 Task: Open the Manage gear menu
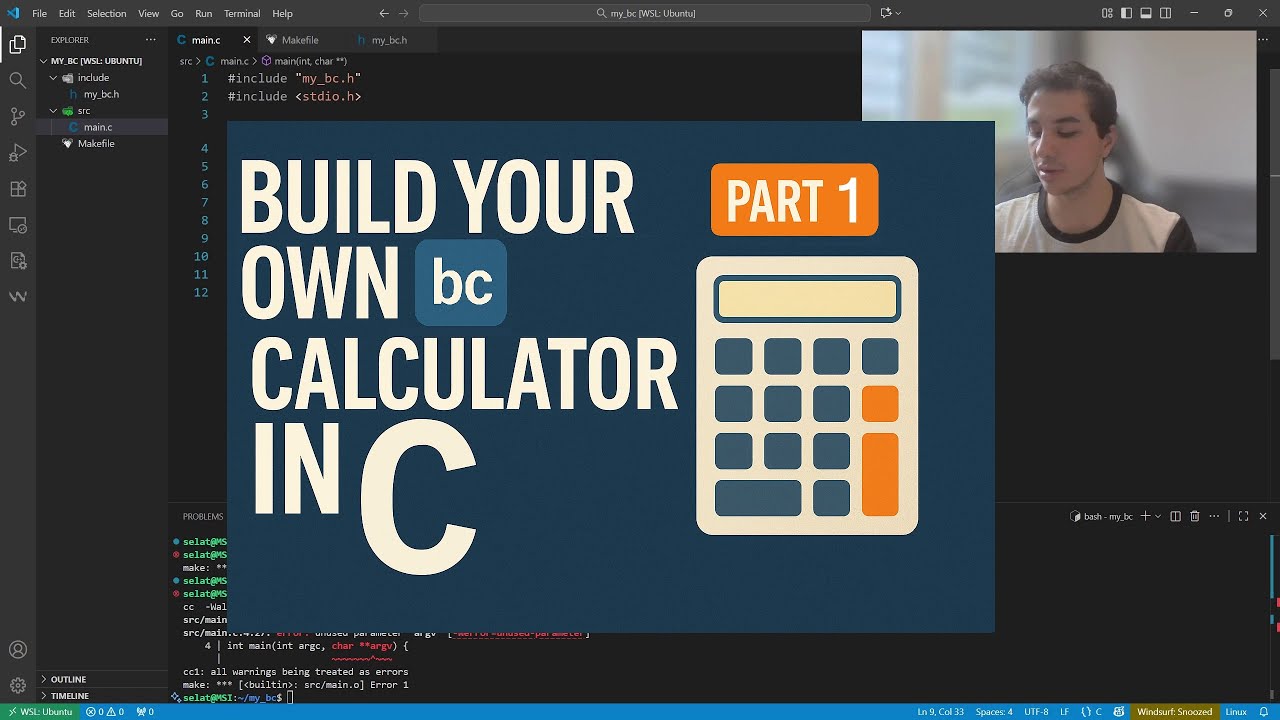coord(17,686)
